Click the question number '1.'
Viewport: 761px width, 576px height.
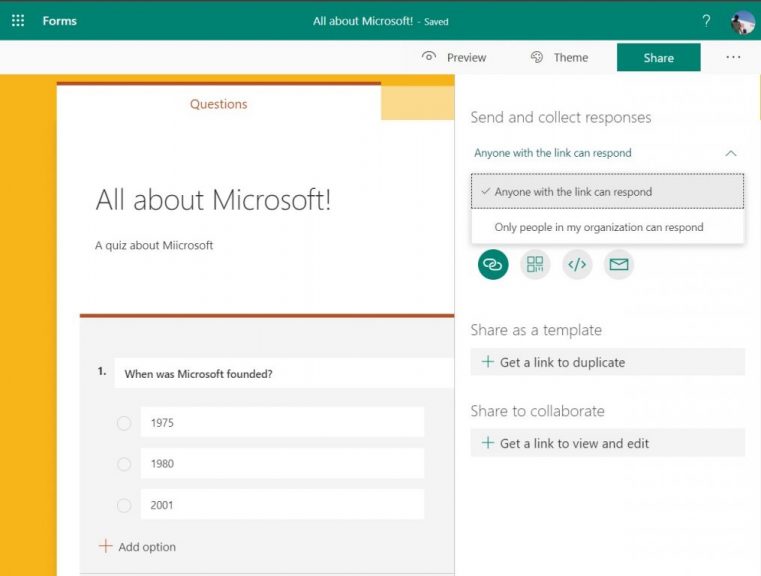pyautogui.click(x=102, y=372)
